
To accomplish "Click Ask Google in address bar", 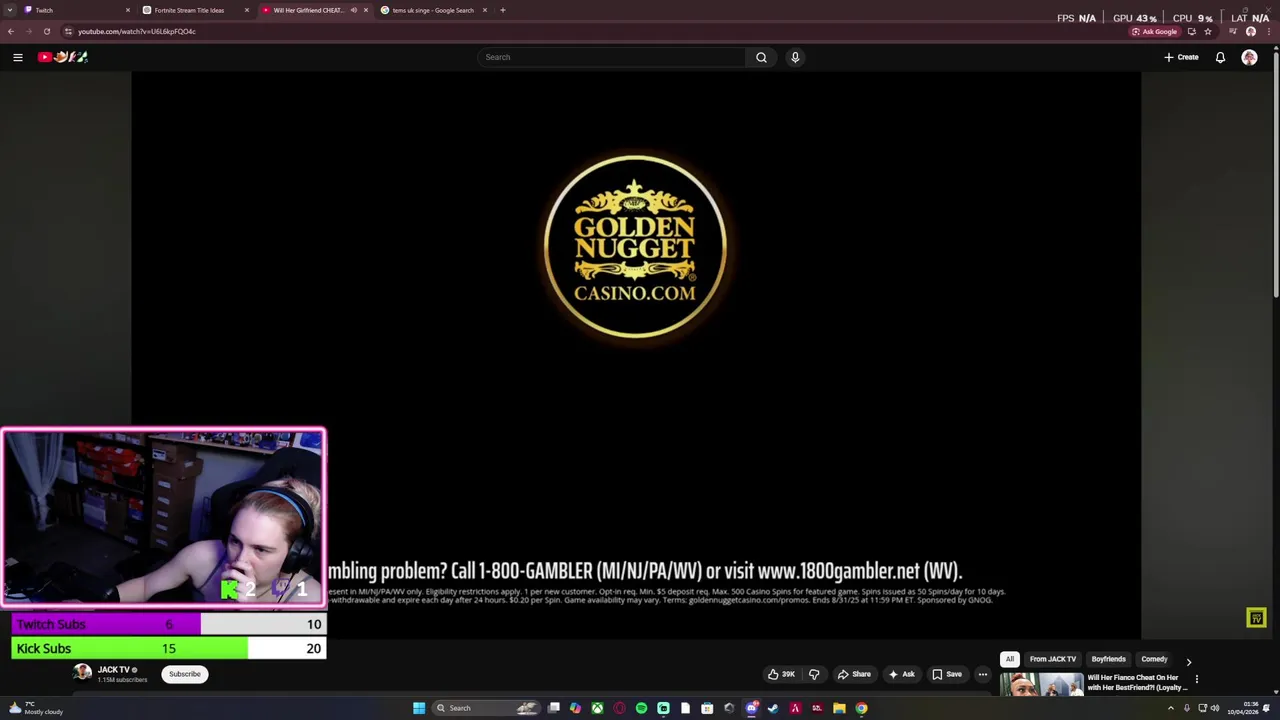I will tap(1154, 31).
